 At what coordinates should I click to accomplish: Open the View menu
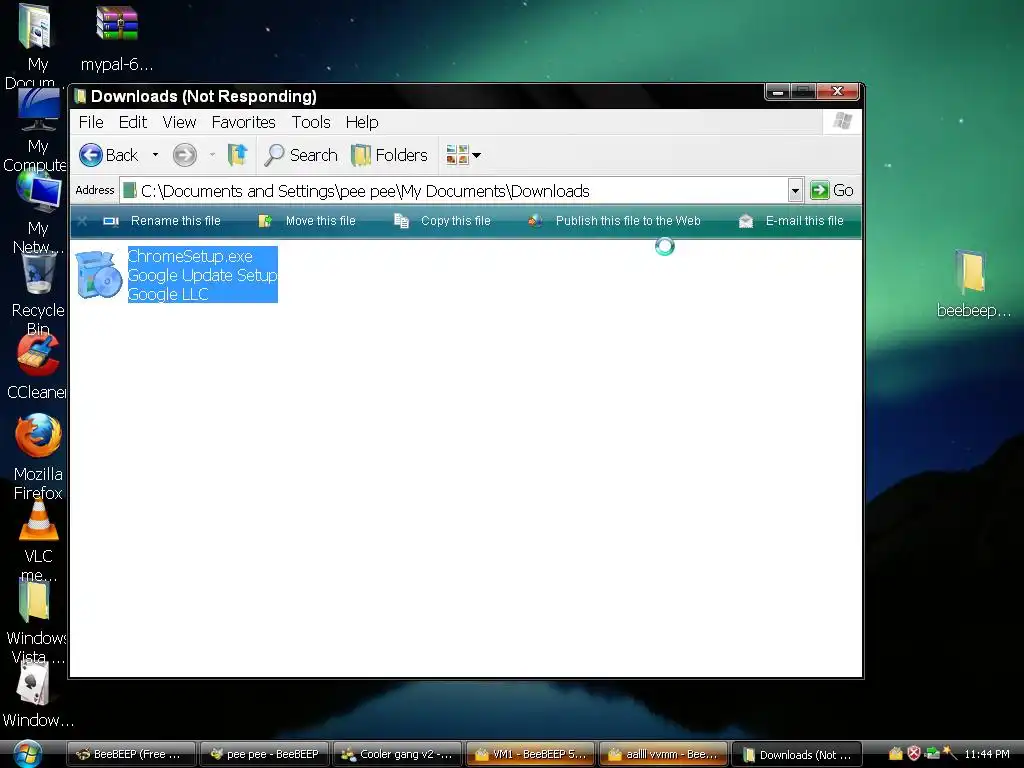(179, 122)
